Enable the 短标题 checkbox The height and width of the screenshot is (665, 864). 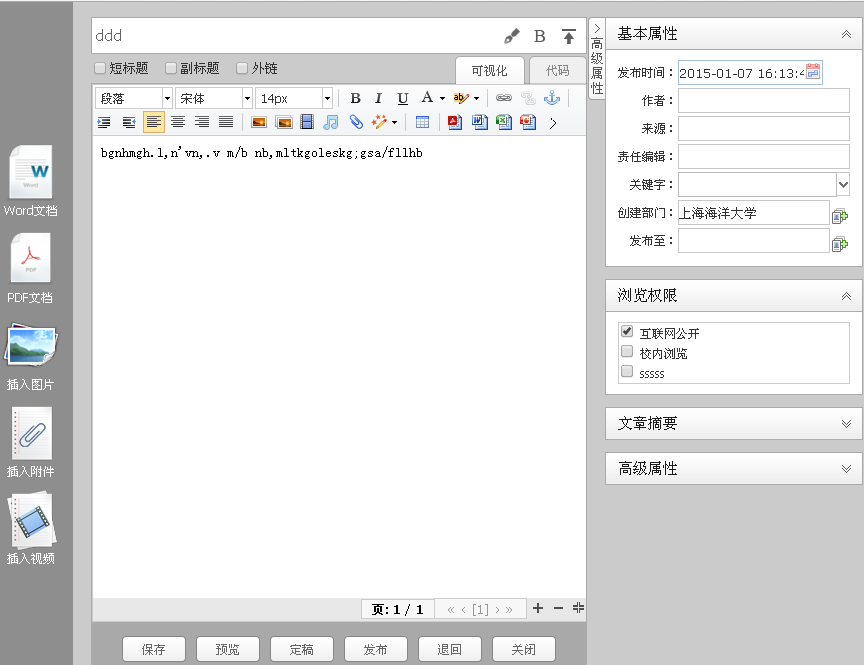coord(100,69)
